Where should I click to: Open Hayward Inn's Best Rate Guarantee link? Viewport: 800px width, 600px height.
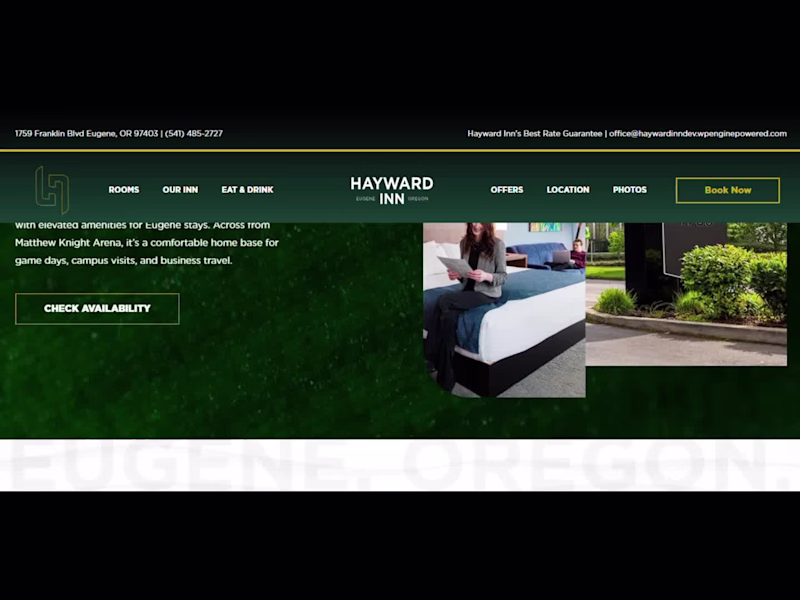535,134
